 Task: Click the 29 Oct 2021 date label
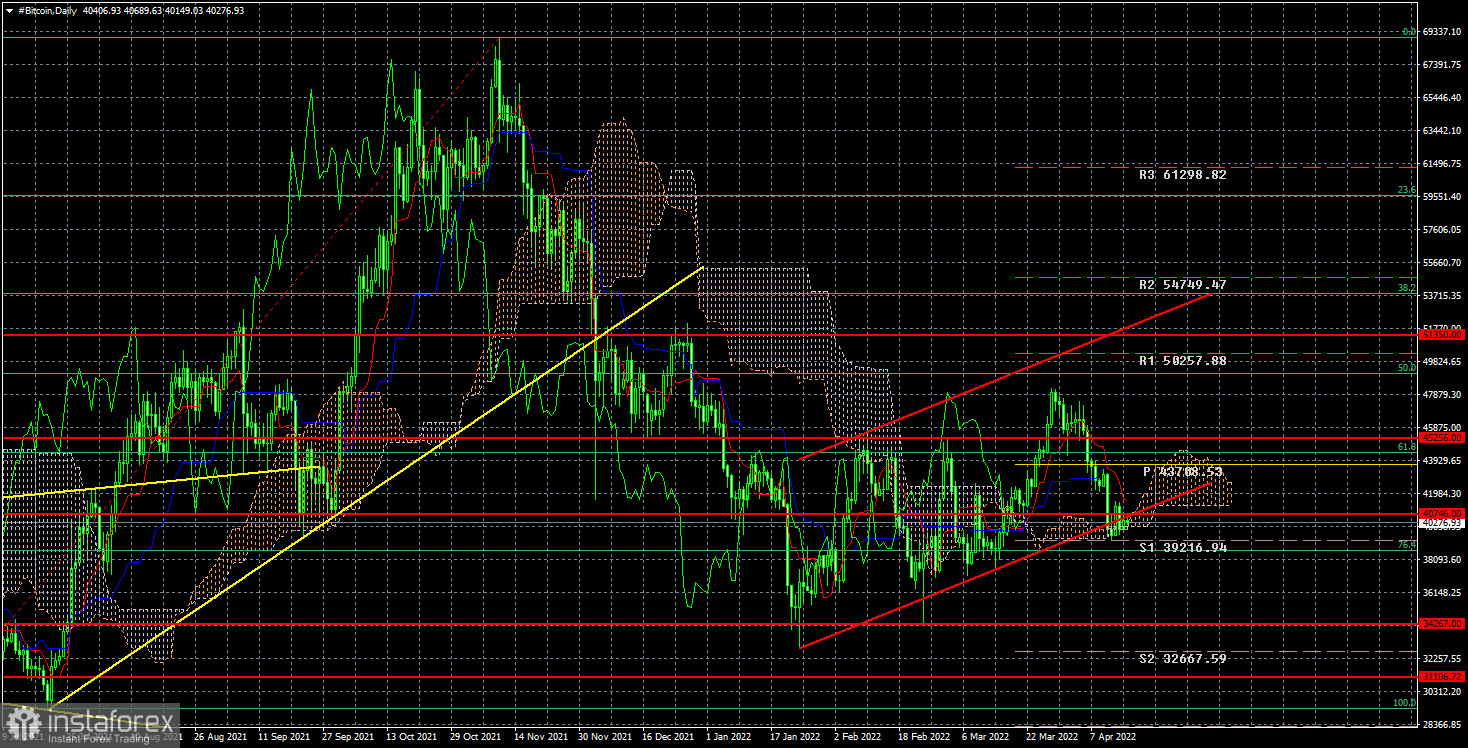[x=475, y=736]
